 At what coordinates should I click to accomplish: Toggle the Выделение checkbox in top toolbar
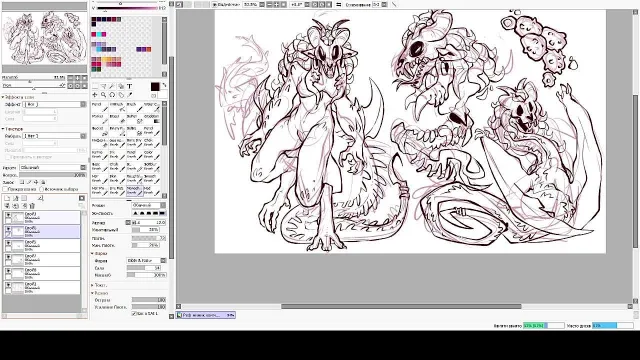[x=215, y=4]
